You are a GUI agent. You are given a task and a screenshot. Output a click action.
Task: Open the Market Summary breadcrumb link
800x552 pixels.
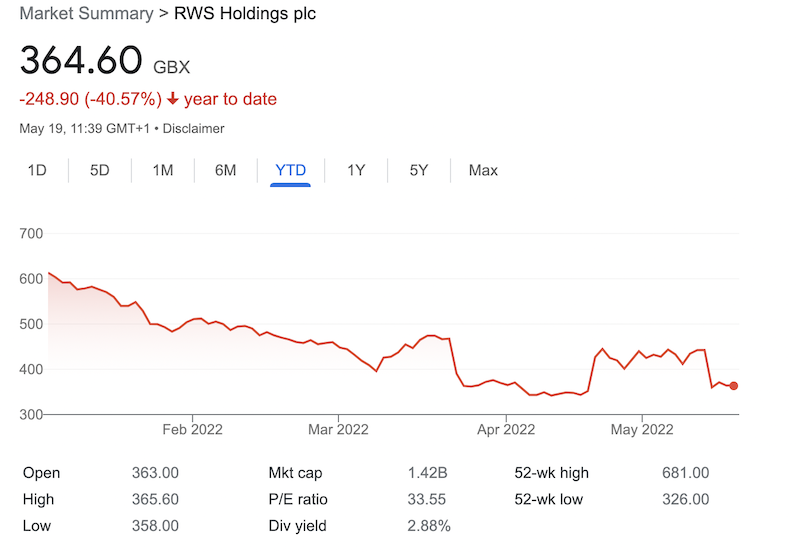click(x=86, y=13)
